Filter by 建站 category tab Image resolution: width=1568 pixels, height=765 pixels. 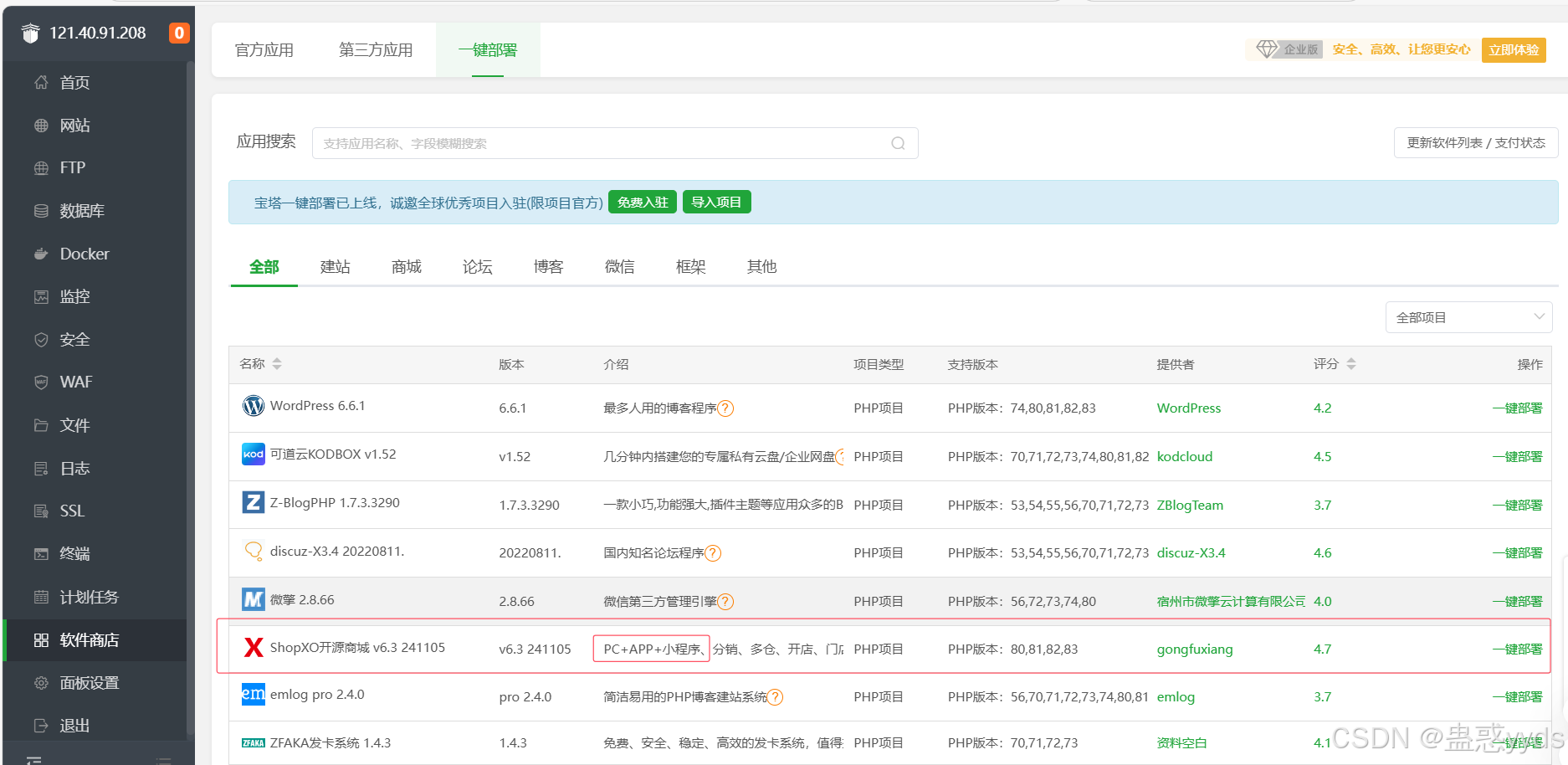335,267
